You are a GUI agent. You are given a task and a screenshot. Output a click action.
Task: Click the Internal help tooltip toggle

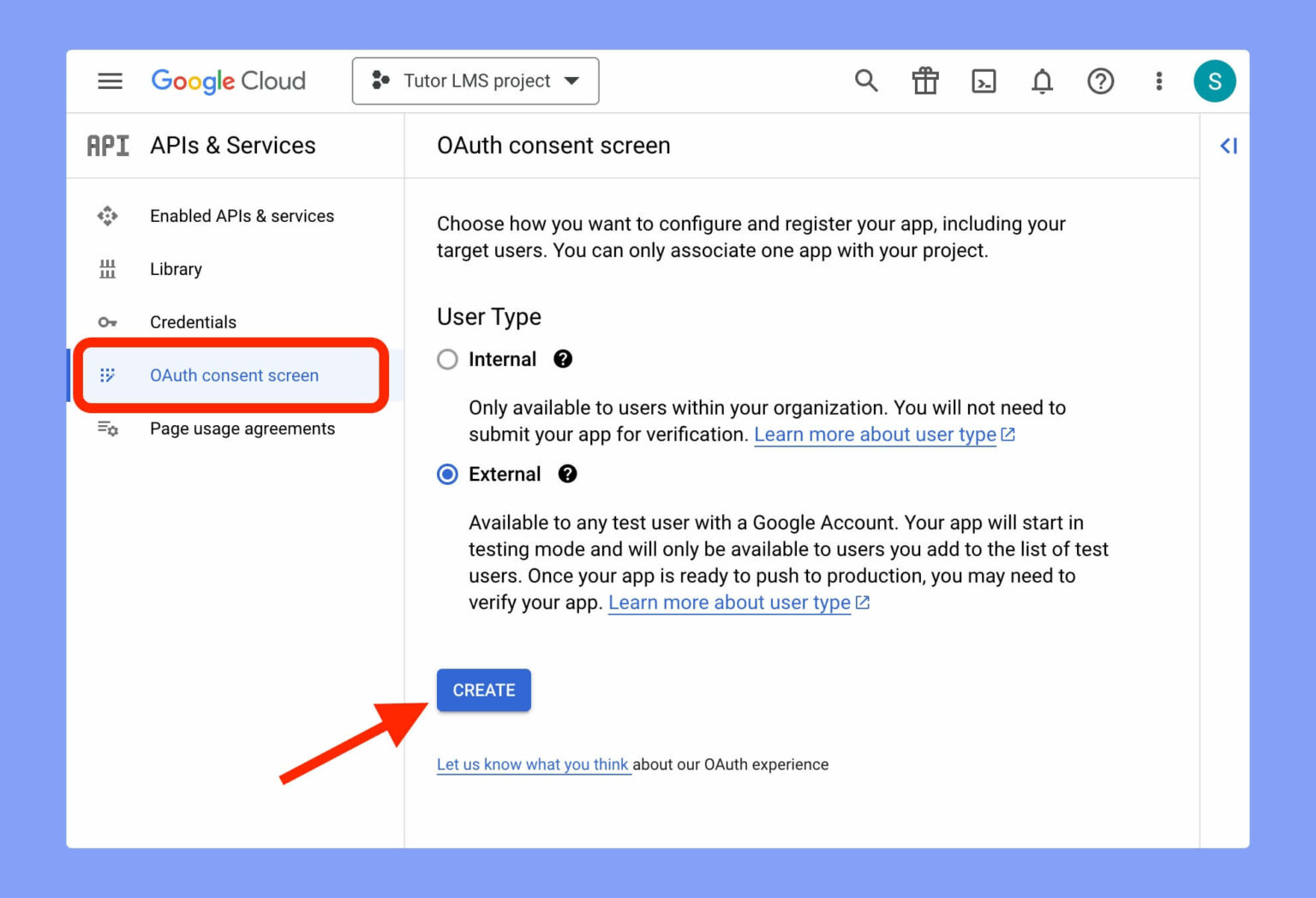click(563, 359)
